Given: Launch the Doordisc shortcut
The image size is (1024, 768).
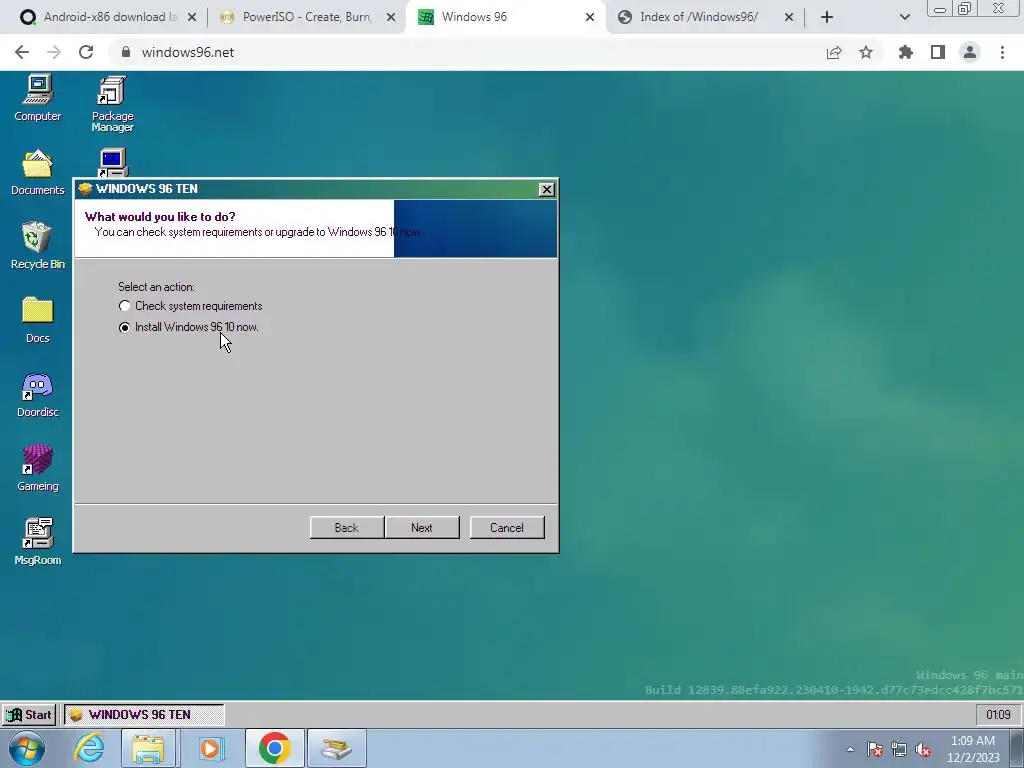Looking at the screenshot, I should pyautogui.click(x=38, y=394).
